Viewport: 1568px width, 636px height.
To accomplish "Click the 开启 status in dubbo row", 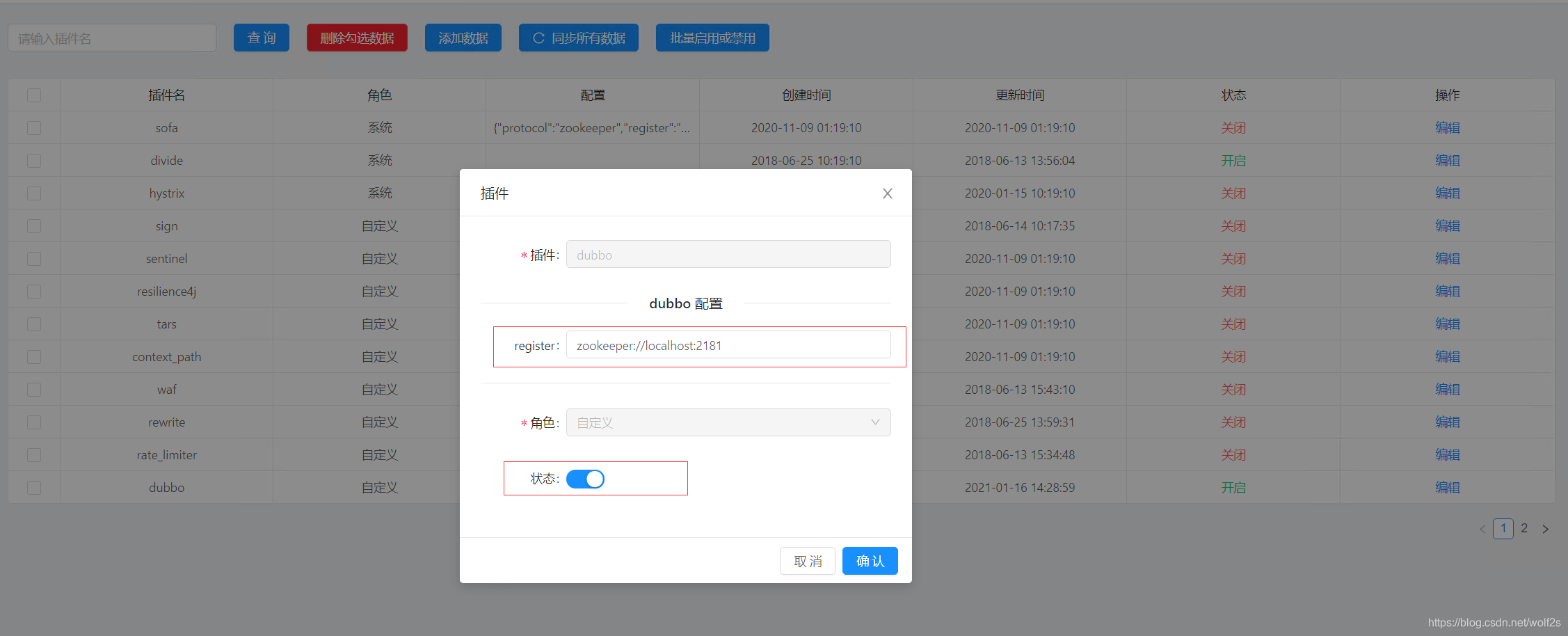I will (1233, 487).
